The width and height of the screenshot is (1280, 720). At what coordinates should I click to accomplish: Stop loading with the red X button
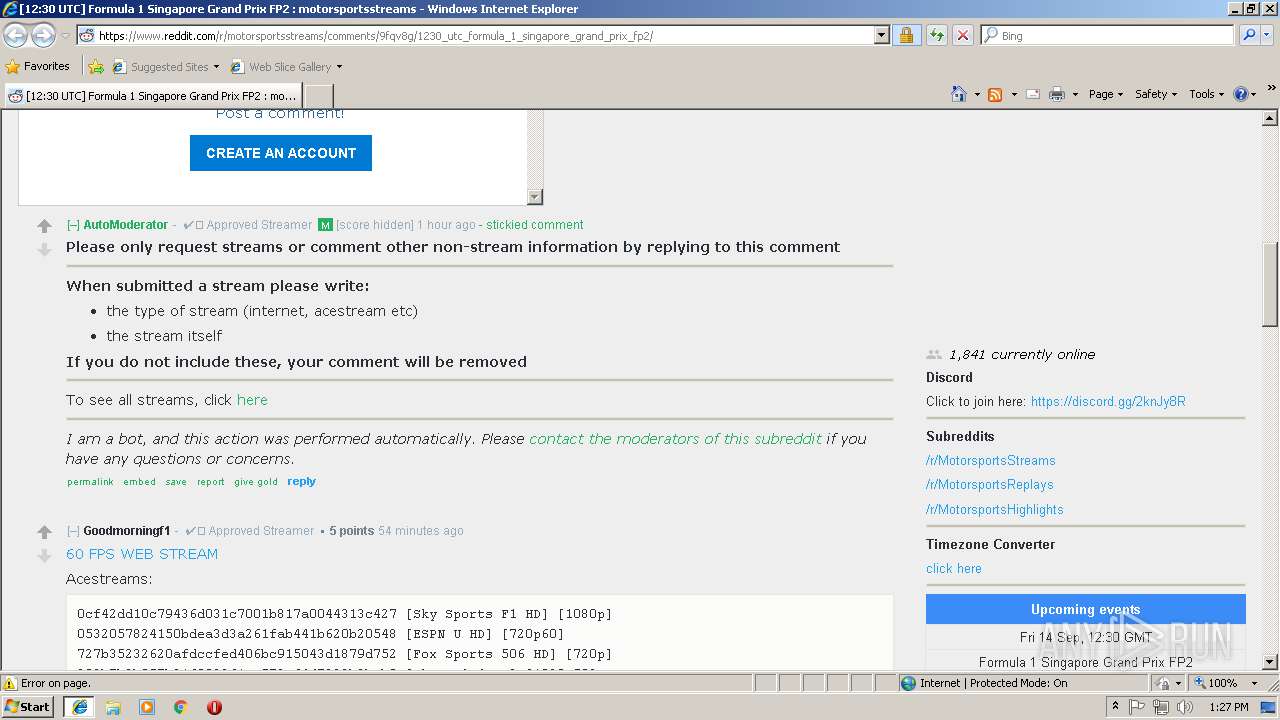962,35
